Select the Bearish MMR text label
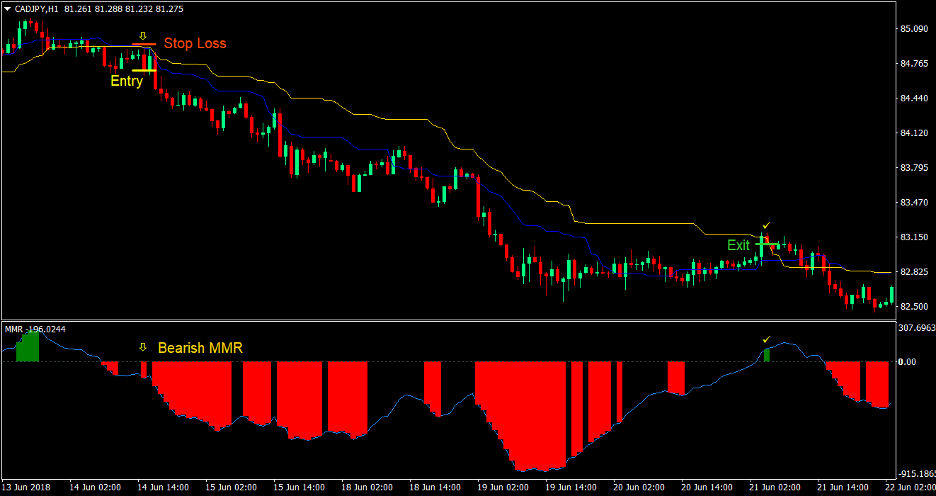This screenshot has width=936, height=496. point(200,347)
